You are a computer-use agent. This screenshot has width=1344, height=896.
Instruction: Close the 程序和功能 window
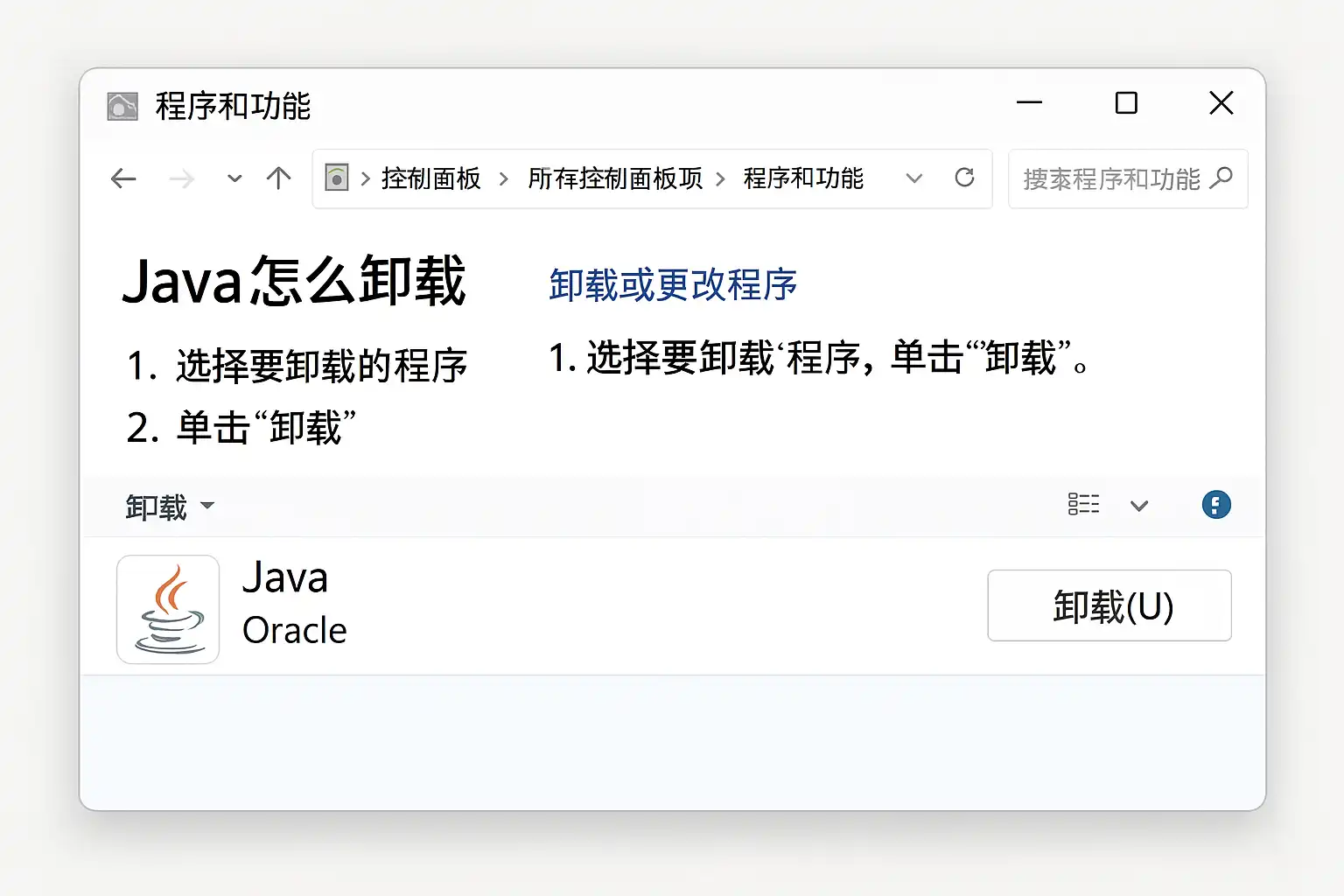pos(1221,103)
